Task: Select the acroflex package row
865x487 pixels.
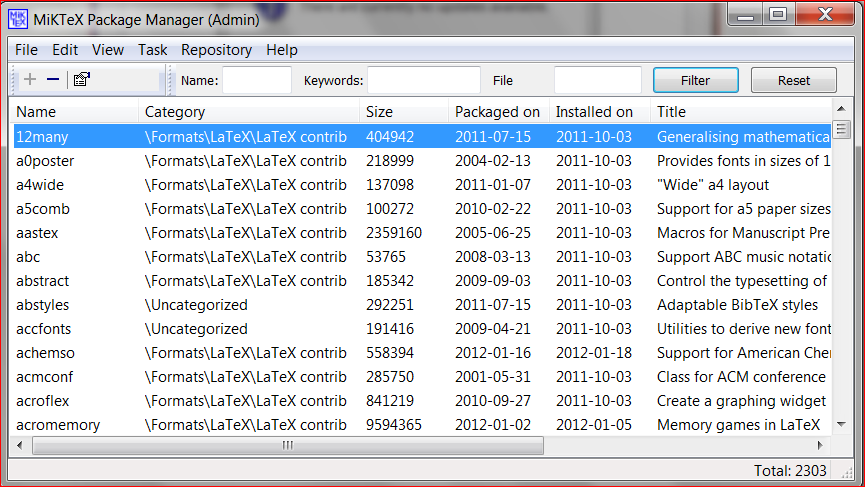Action: coord(422,400)
